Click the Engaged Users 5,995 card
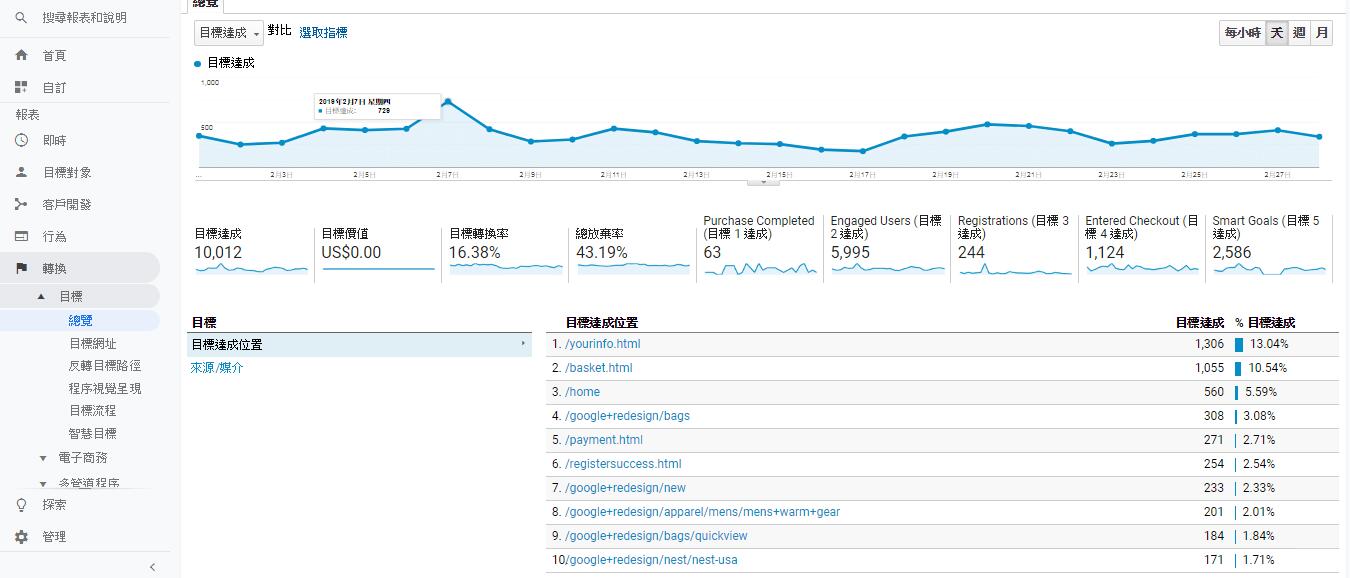The width and height of the screenshot is (1350, 578). (x=888, y=246)
